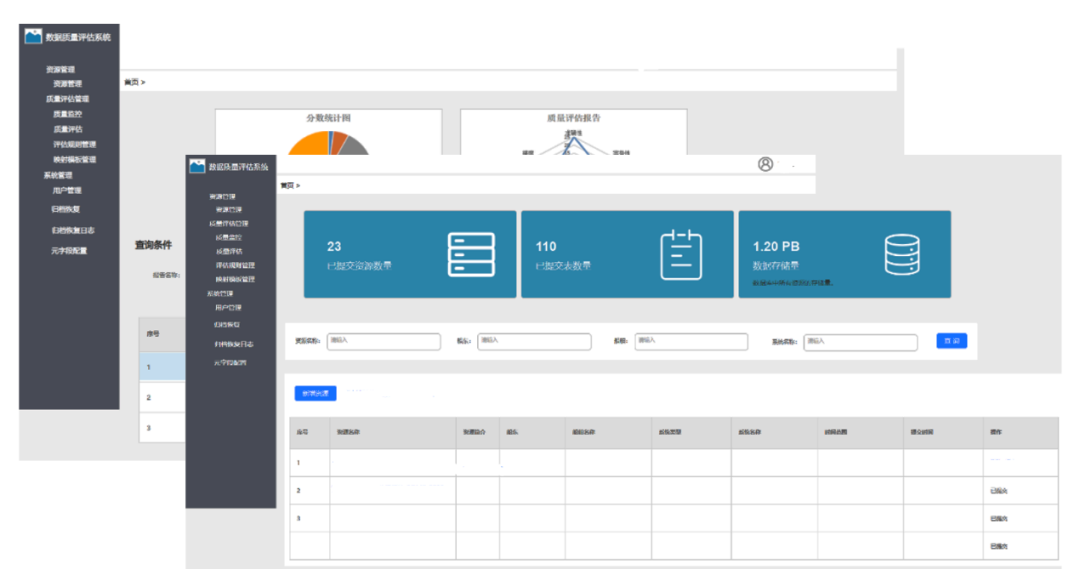Click the logo icon in the front window sidebar
This screenshot has width=1080, height=569.
(x=197, y=167)
